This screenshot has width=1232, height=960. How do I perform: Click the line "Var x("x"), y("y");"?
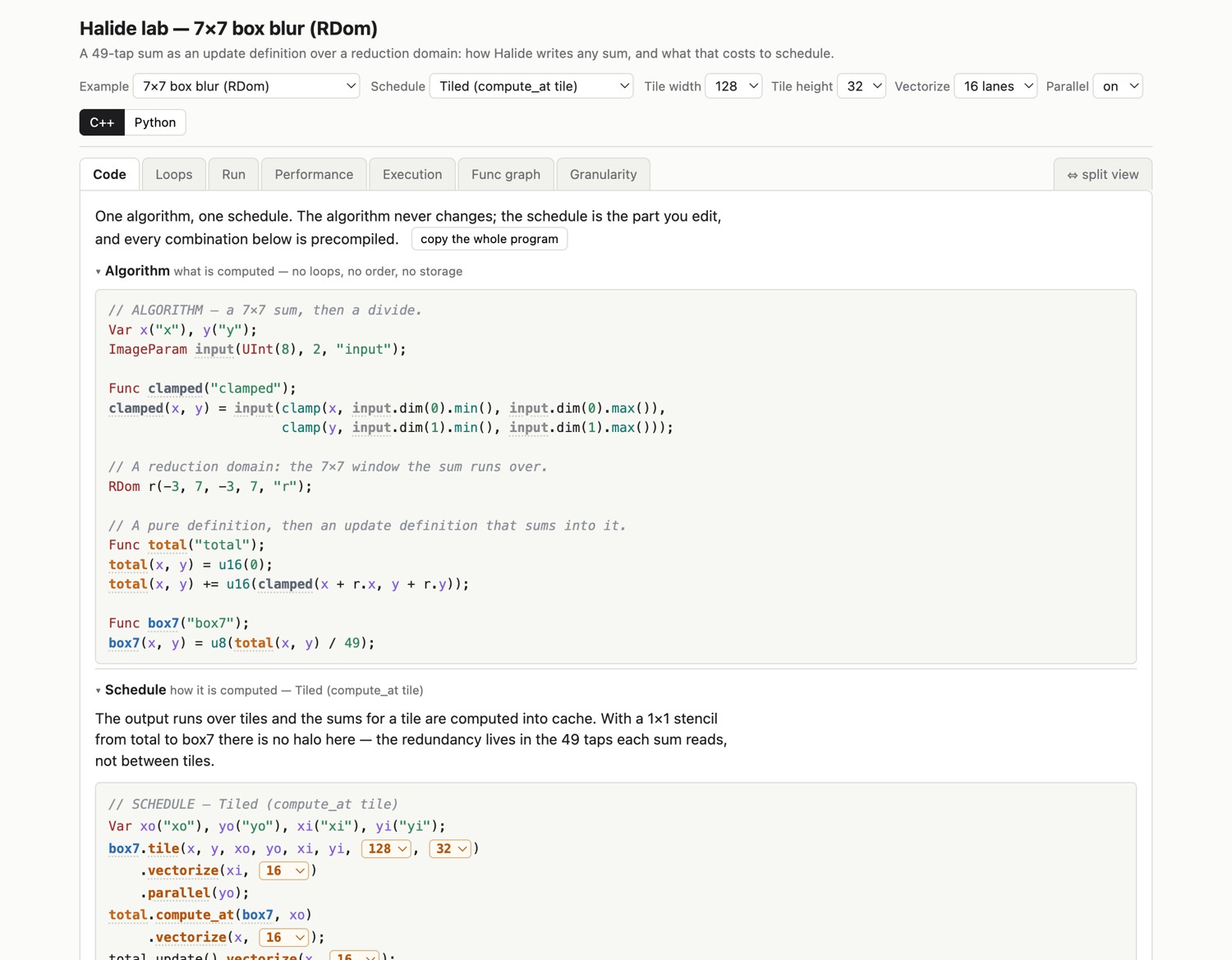(x=182, y=330)
